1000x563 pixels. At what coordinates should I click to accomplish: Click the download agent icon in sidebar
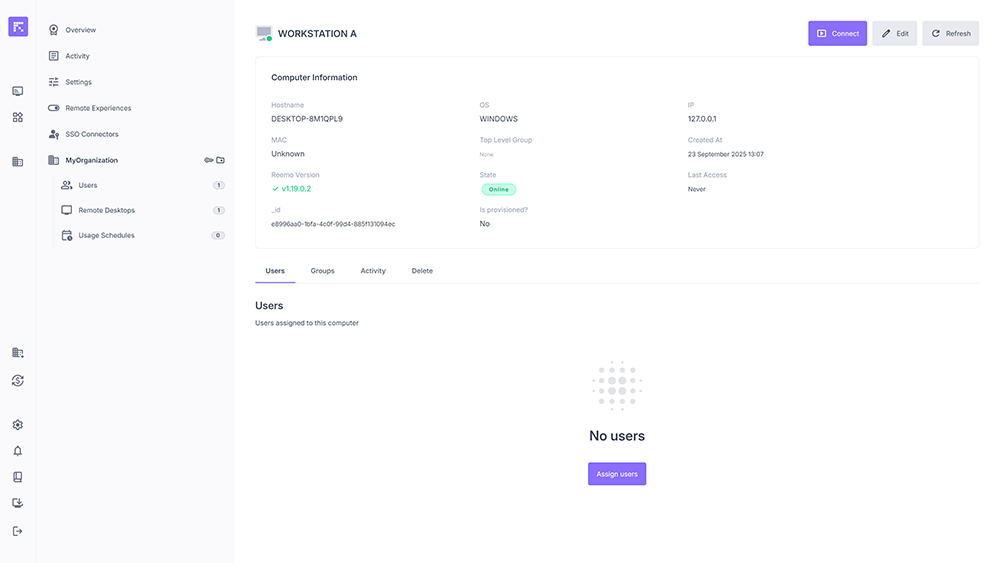[x=18, y=504]
